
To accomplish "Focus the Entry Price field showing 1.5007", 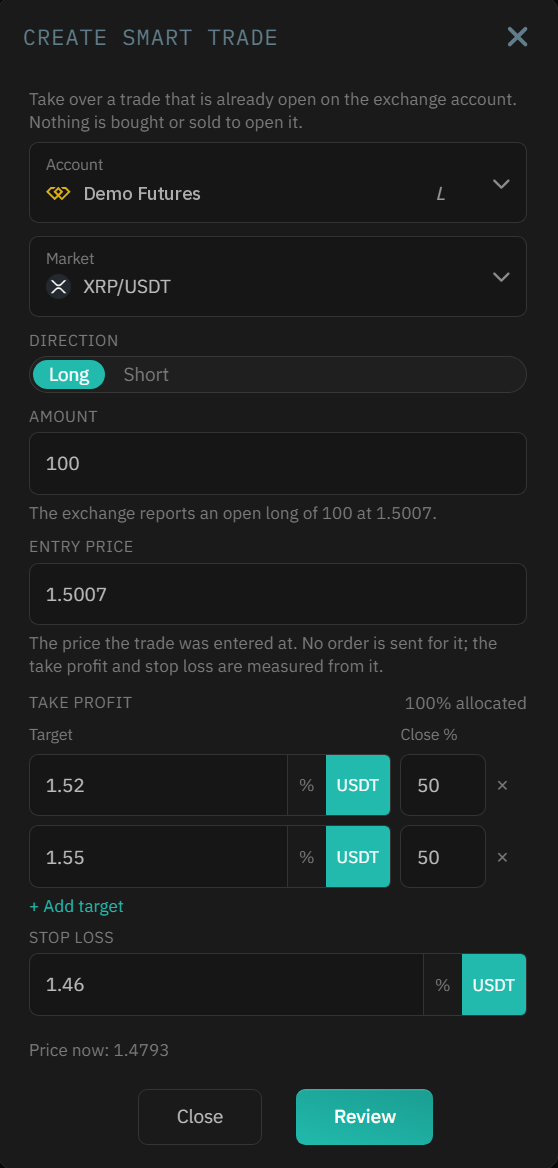I will point(278,594).
